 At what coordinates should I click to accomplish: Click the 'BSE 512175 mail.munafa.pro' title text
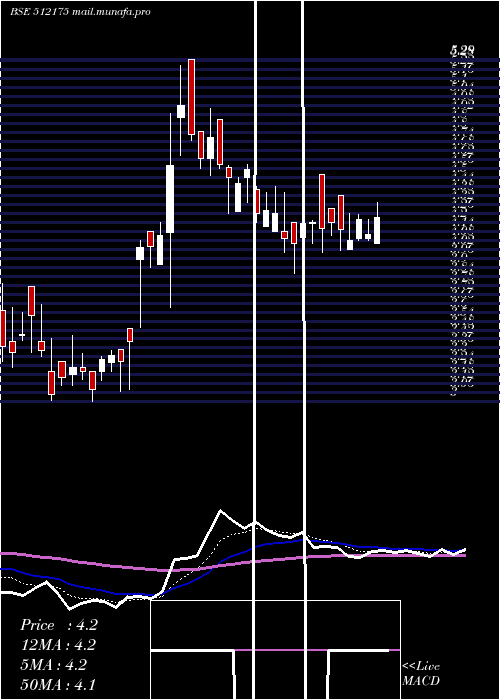coord(80,12)
